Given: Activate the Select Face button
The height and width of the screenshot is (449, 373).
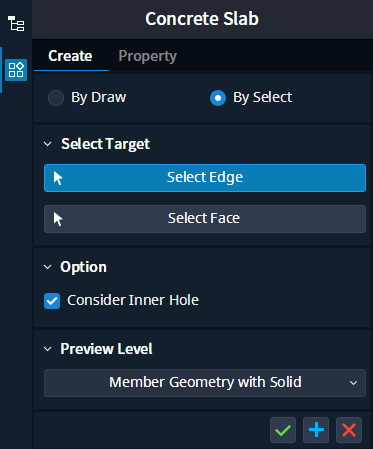Looking at the screenshot, I should click(x=205, y=219).
